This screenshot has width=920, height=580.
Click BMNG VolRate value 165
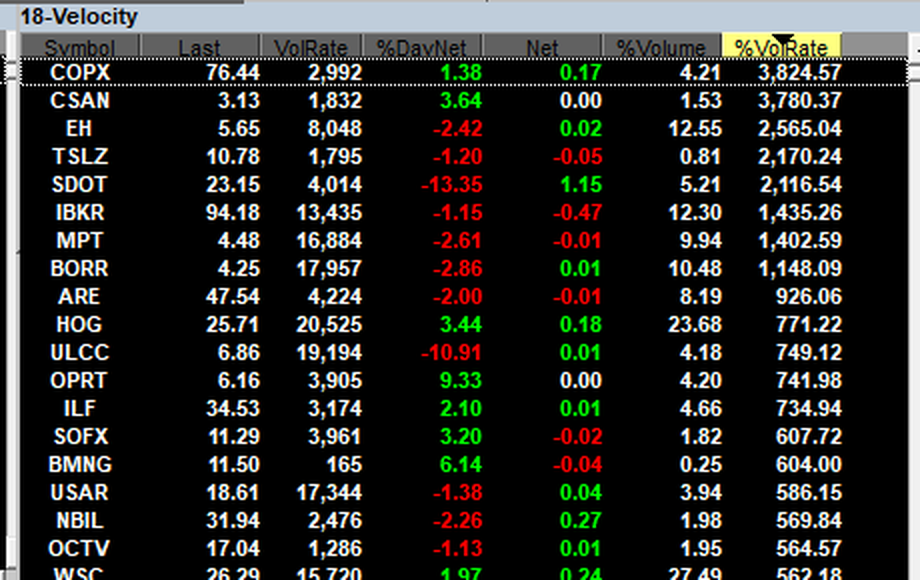(x=344, y=464)
